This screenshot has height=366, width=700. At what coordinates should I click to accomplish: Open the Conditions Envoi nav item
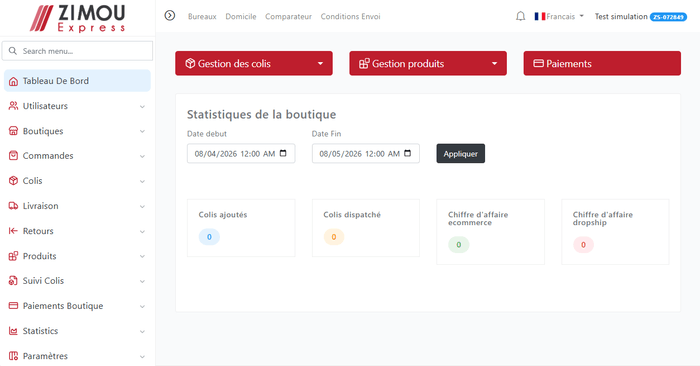[350, 17]
